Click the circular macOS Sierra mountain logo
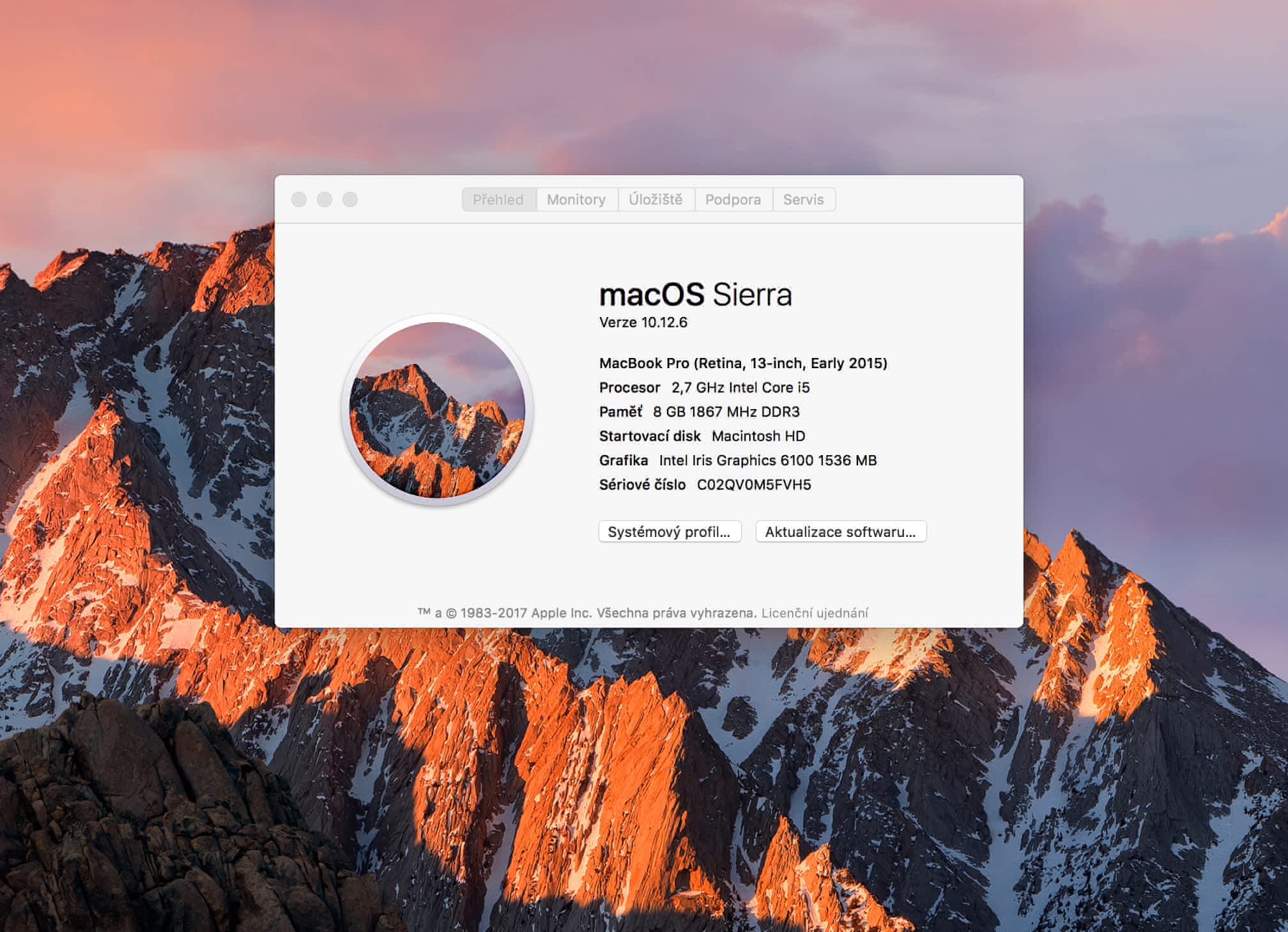 [x=438, y=410]
